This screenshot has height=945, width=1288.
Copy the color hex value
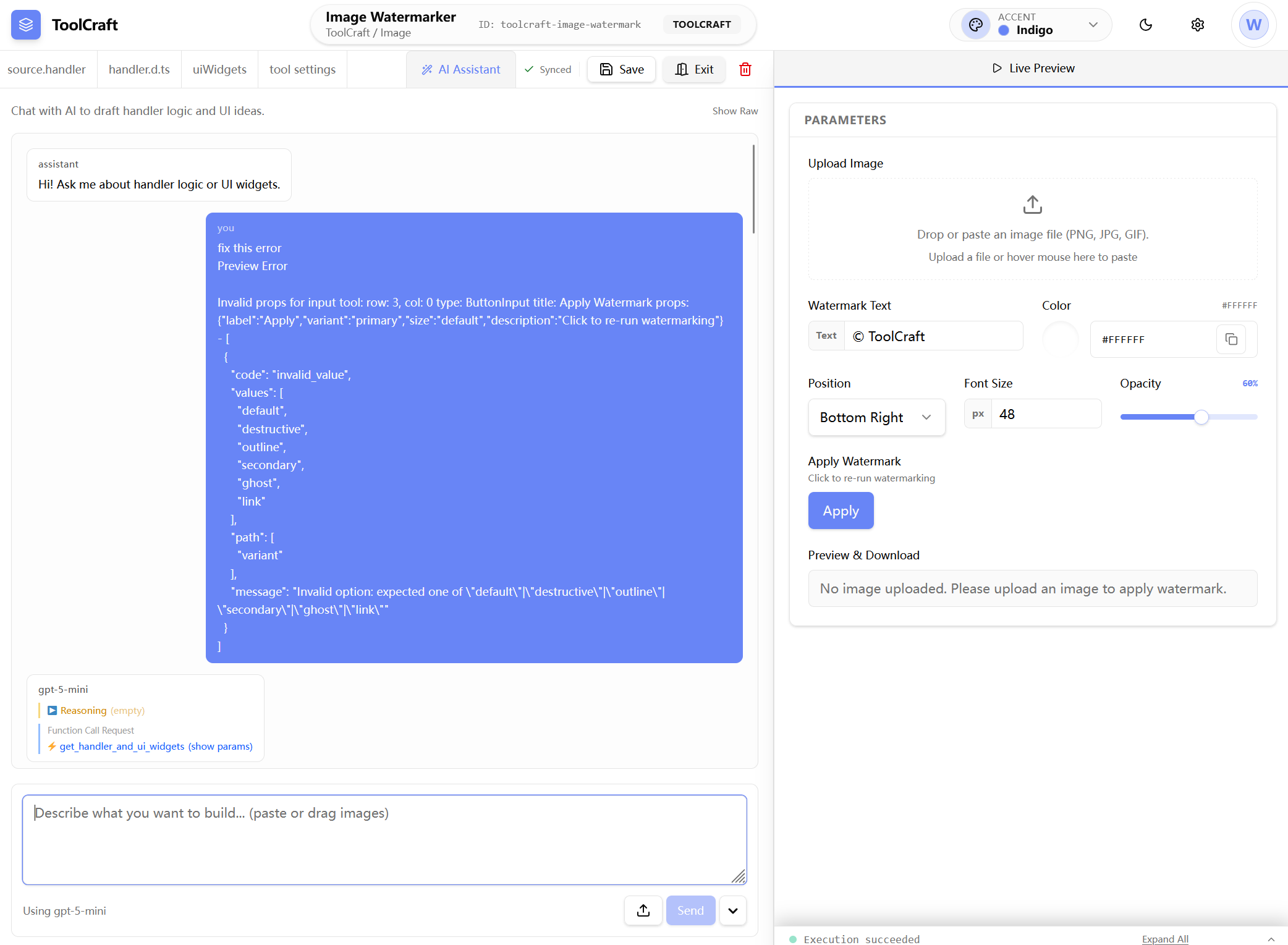(1231, 339)
